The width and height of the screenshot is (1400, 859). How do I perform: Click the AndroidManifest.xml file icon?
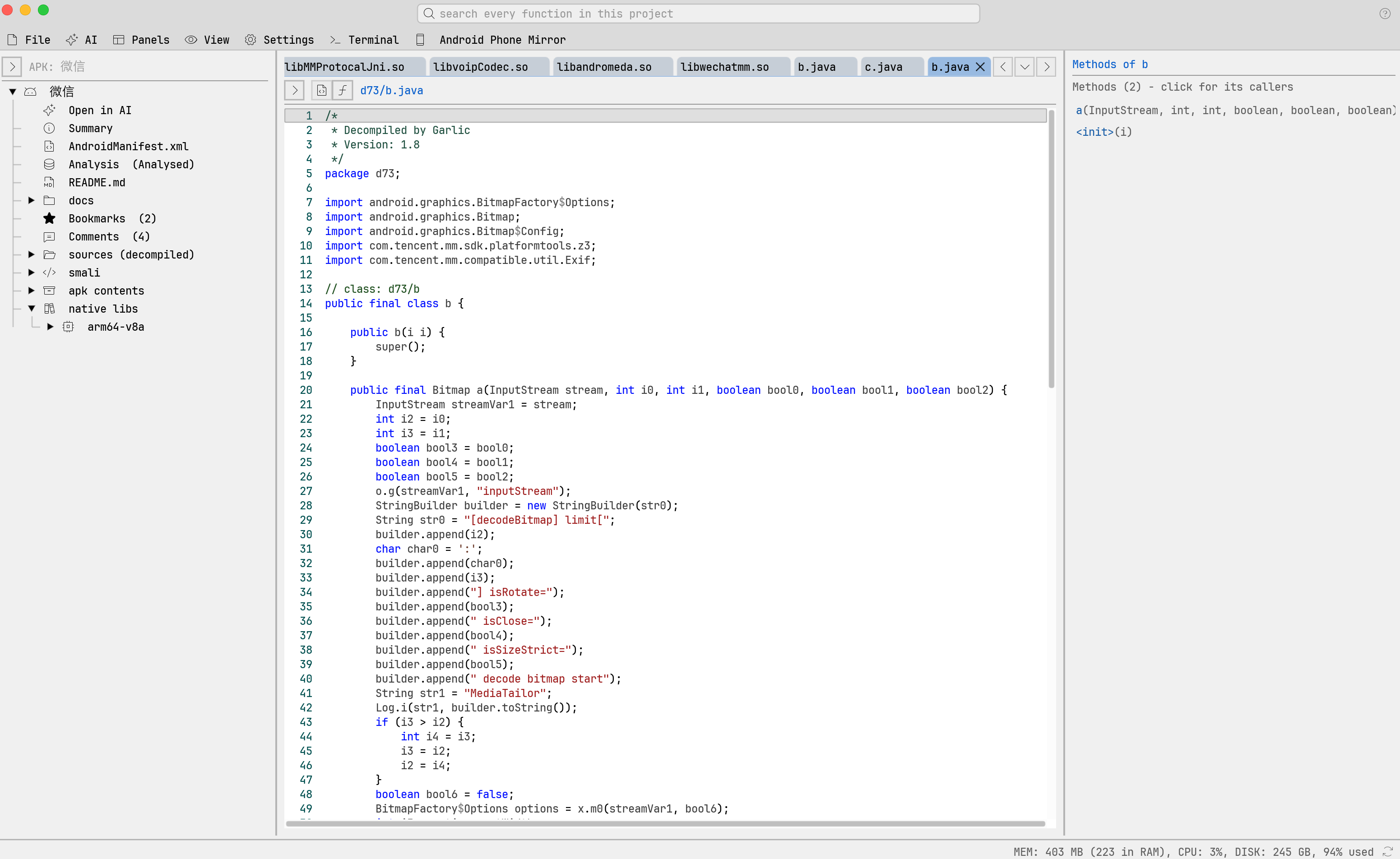tap(50, 147)
